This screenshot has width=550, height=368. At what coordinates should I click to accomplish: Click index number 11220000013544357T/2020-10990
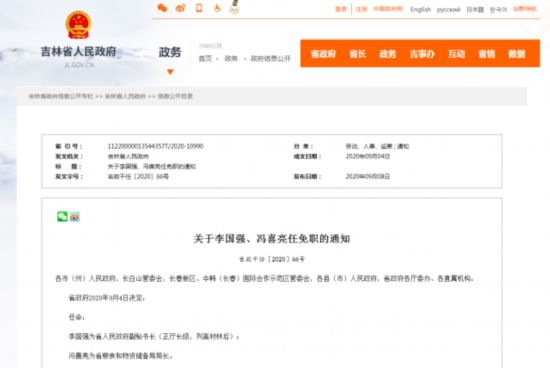pyautogui.click(x=155, y=146)
